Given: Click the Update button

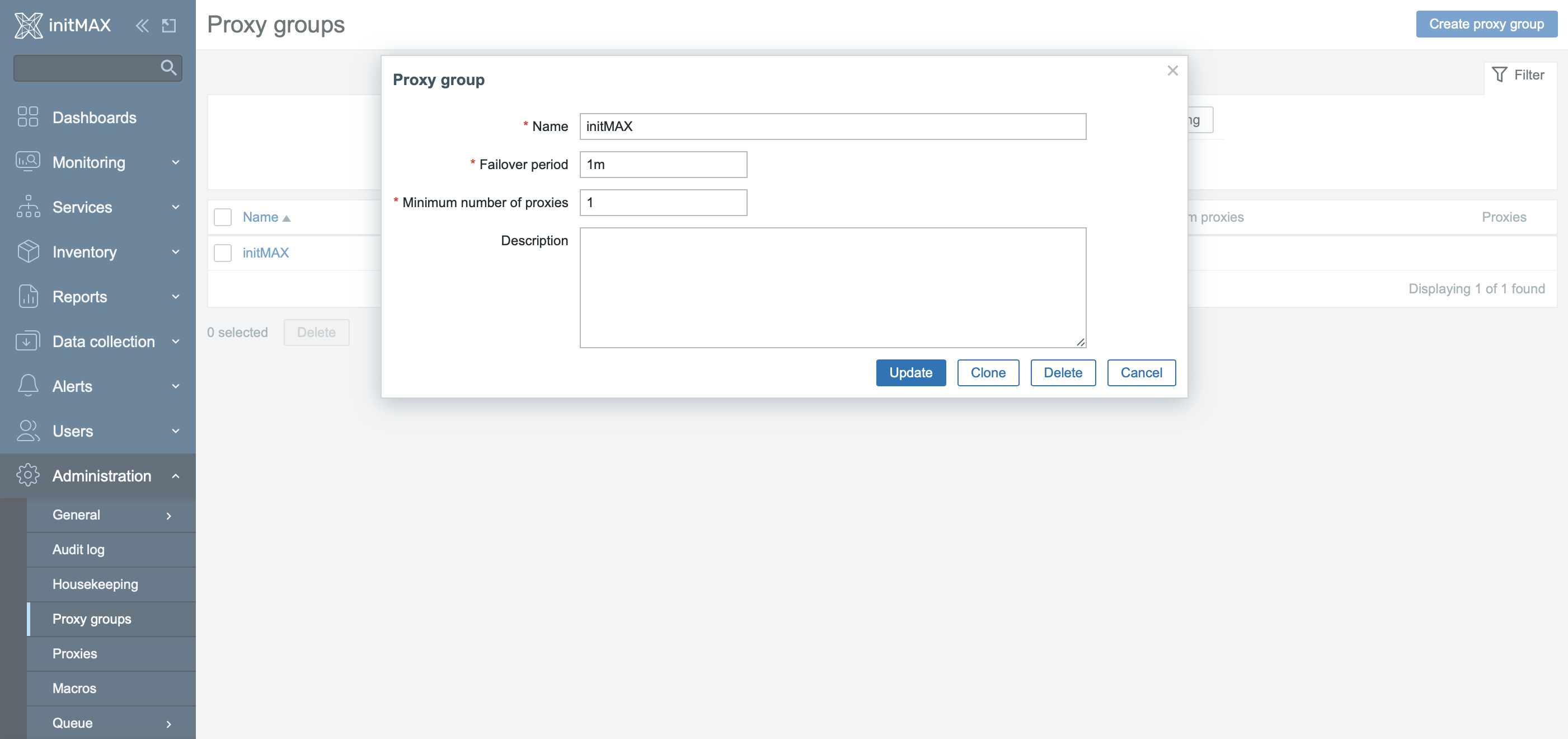Looking at the screenshot, I should [910, 372].
